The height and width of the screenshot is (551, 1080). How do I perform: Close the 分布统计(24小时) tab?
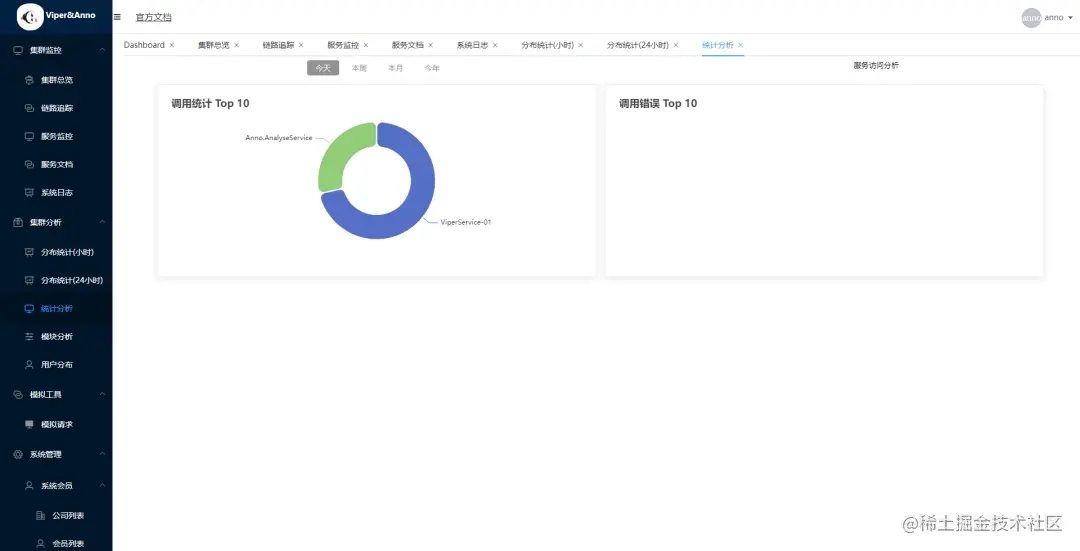[x=676, y=45]
